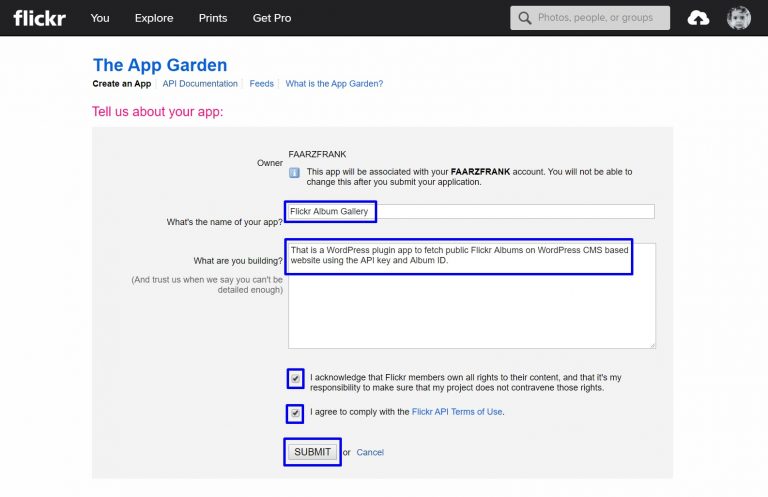
Task: Open the Feeds link
Action: pyautogui.click(x=262, y=84)
